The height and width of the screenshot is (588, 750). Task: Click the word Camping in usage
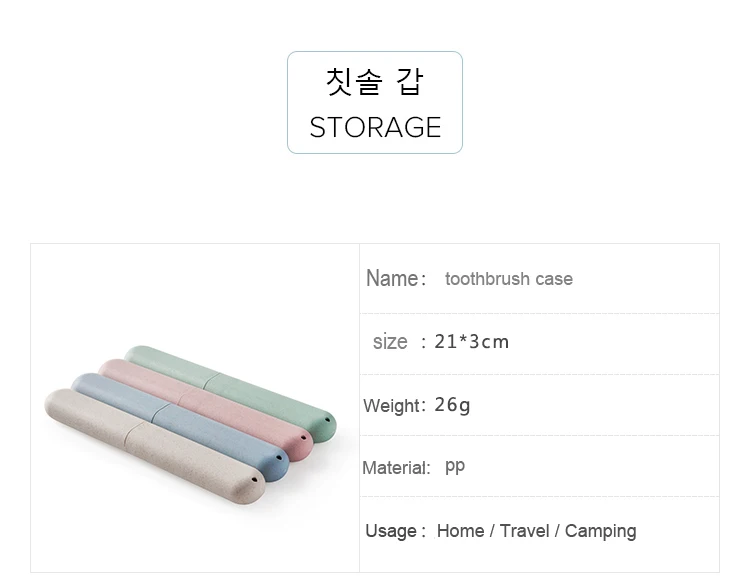[x=600, y=531]
